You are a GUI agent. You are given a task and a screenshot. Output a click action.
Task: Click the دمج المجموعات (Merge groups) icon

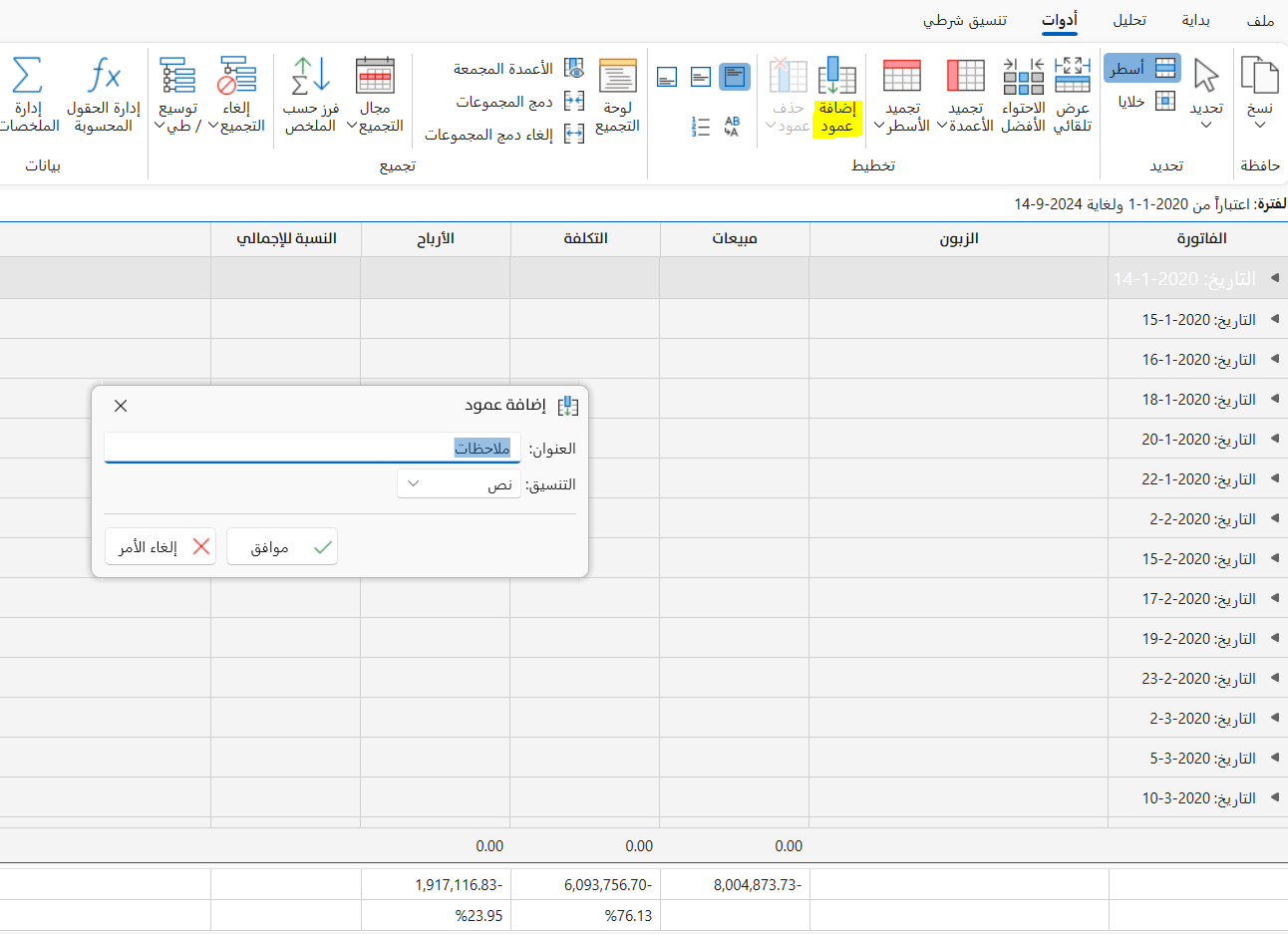(574, 102)
